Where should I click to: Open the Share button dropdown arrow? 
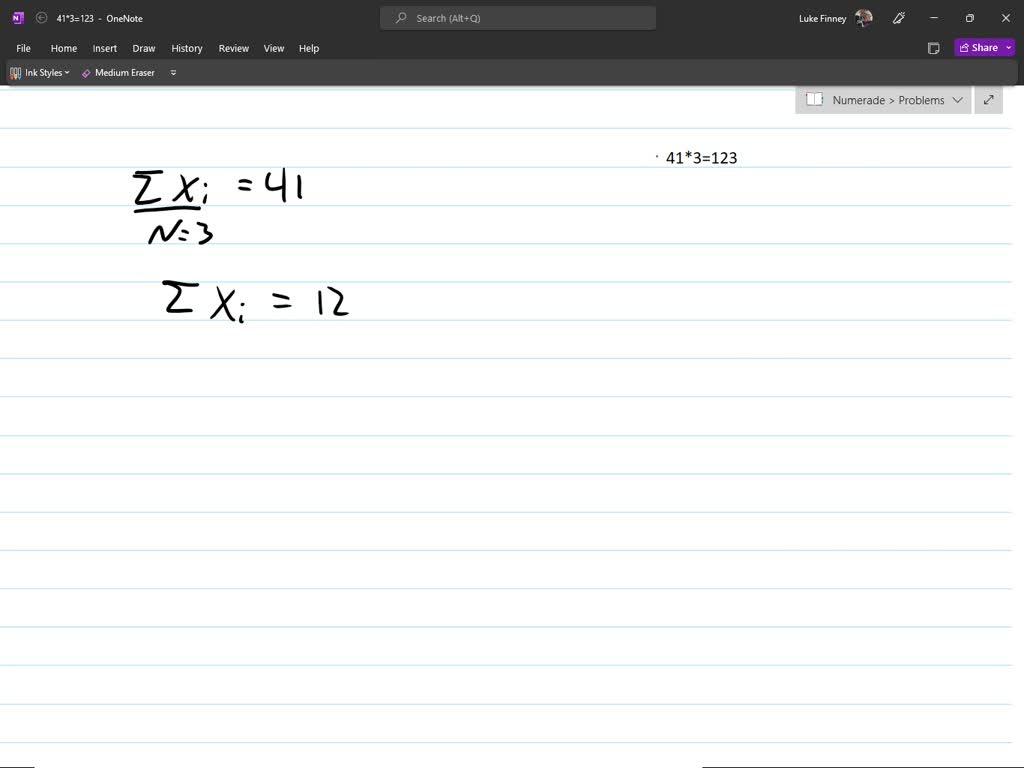tap(1009, 48)
